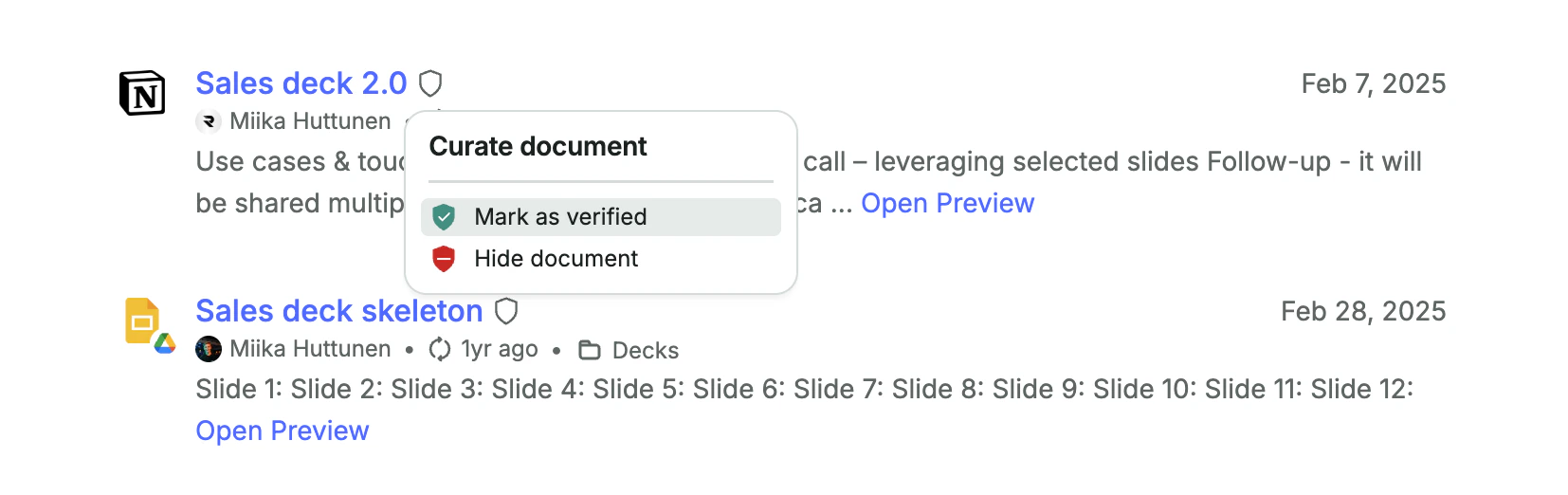Viewport: 1568px width, 495px height.
Task: Open Preview for Sales deck skeleton
Action: pyautogui.click(x=282, y=431)
